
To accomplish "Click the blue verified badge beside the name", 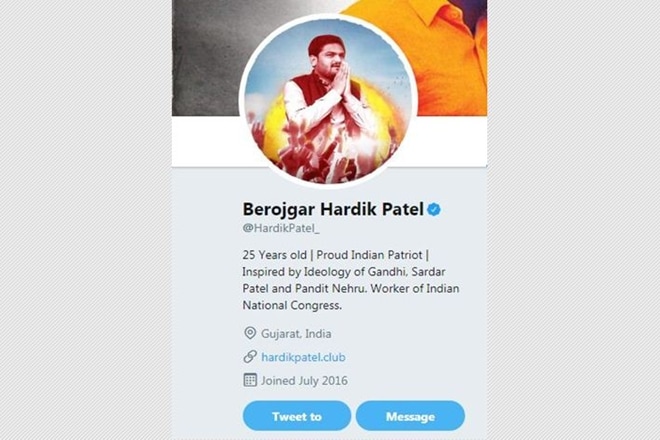I will pos(434,209).
